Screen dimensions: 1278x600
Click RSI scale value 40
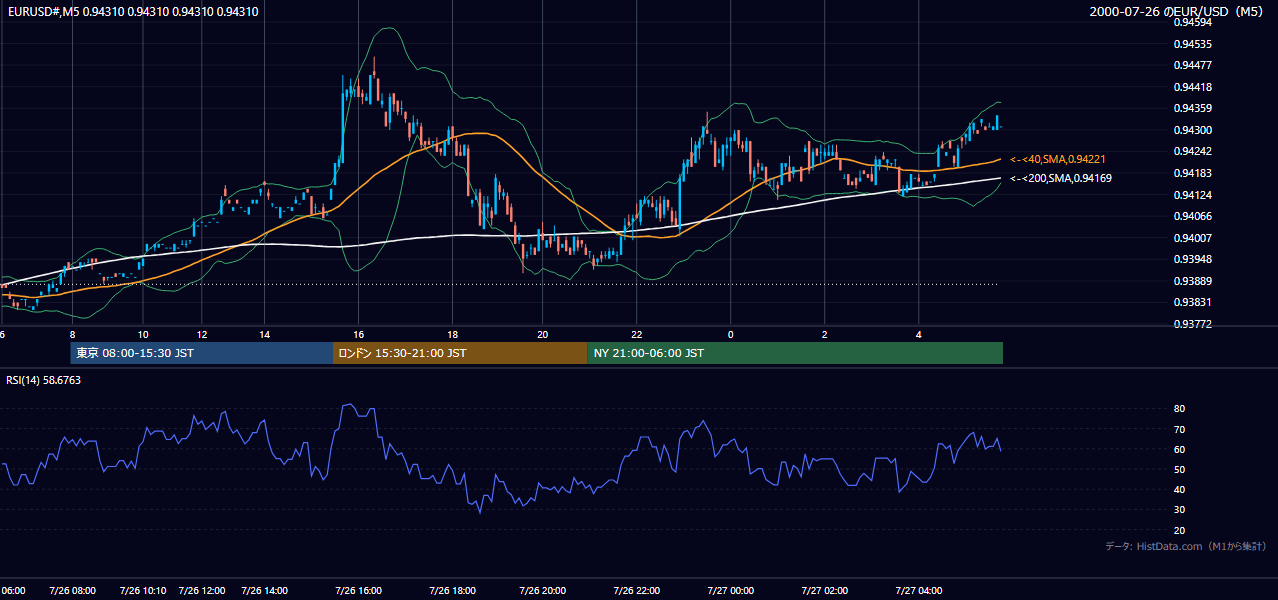point(1179,489)
